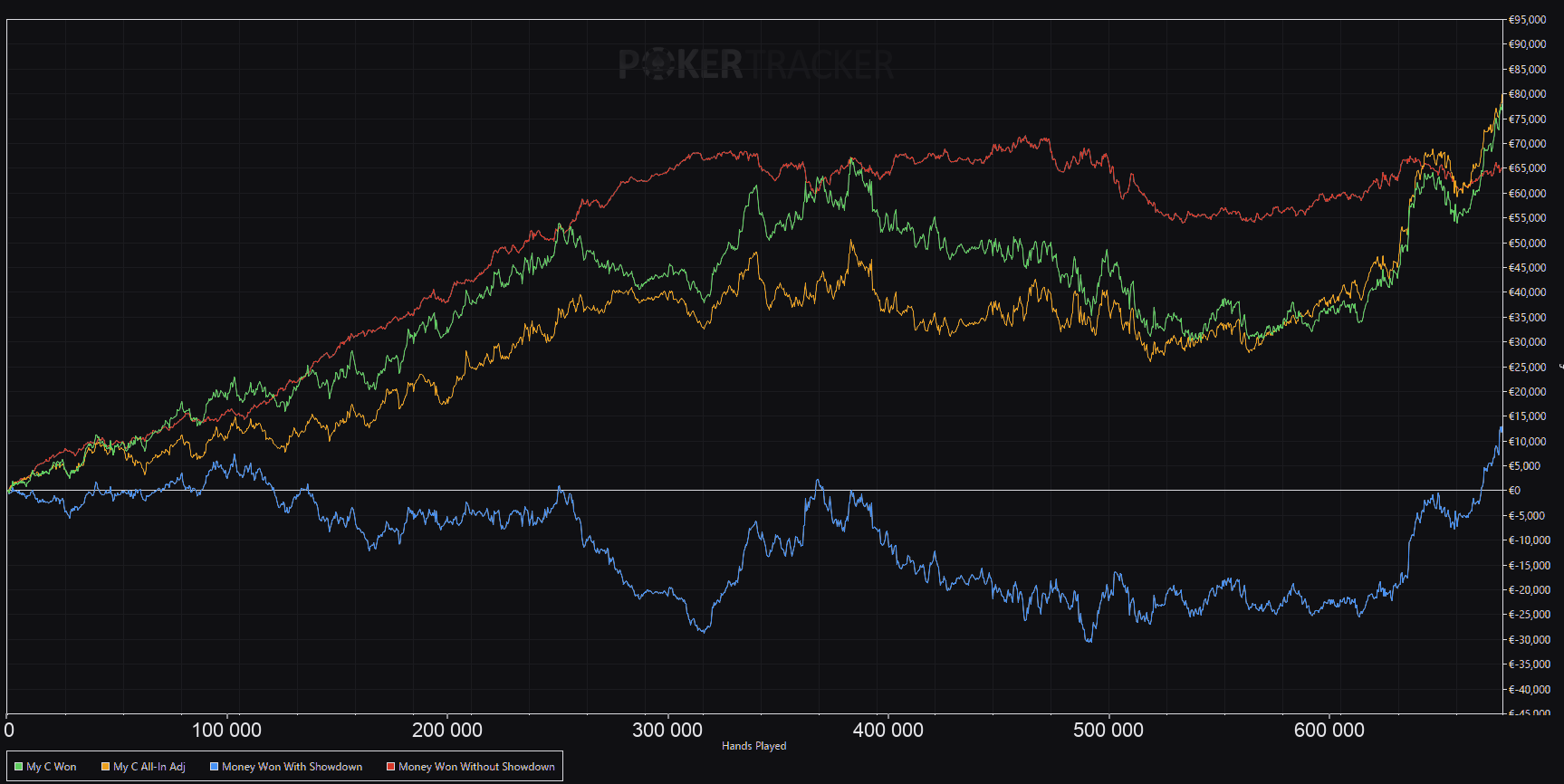Click the €-30,000 y-axis label

tap(1529, 639)
